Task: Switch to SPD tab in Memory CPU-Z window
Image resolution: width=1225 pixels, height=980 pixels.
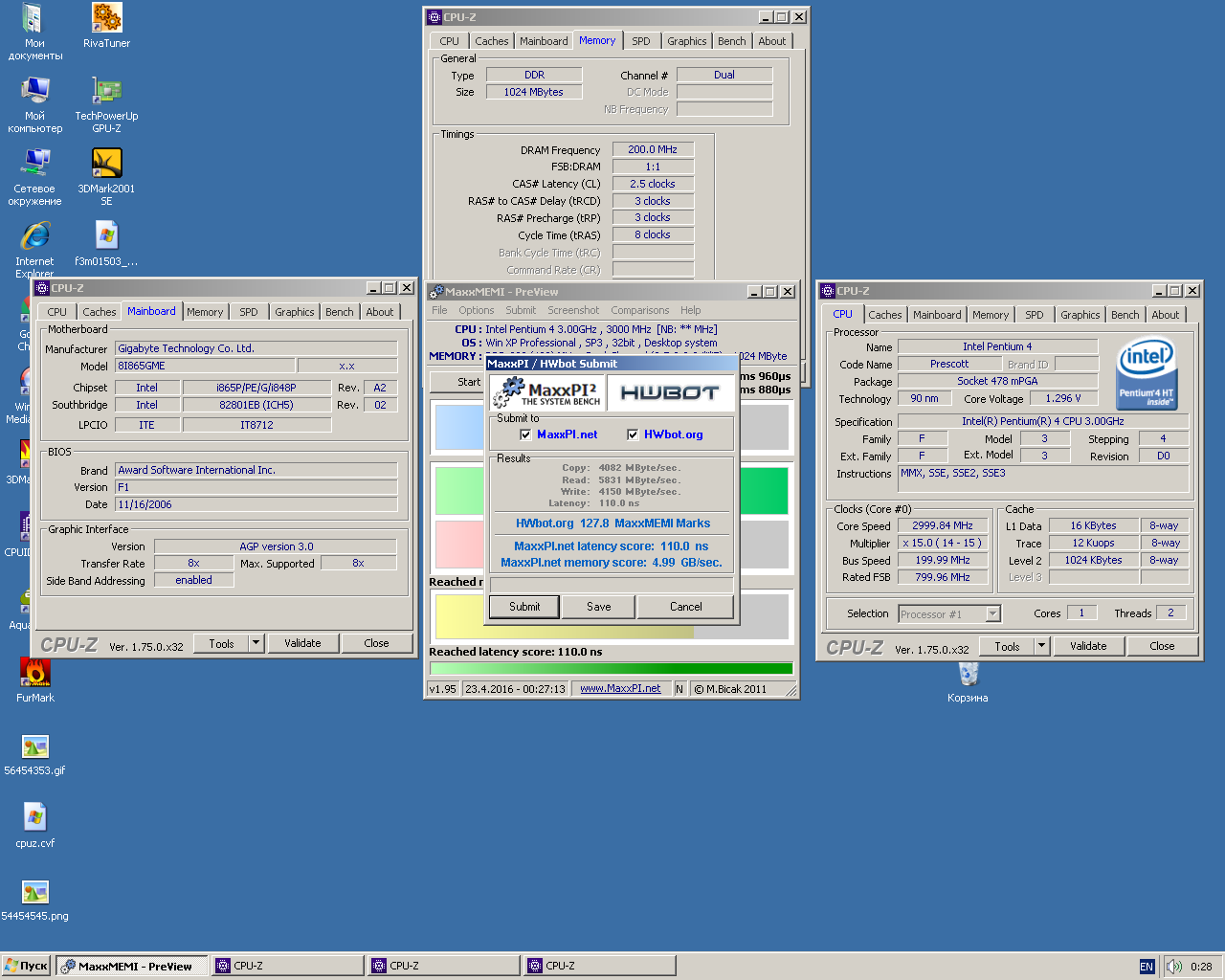Action: (641, 41)
